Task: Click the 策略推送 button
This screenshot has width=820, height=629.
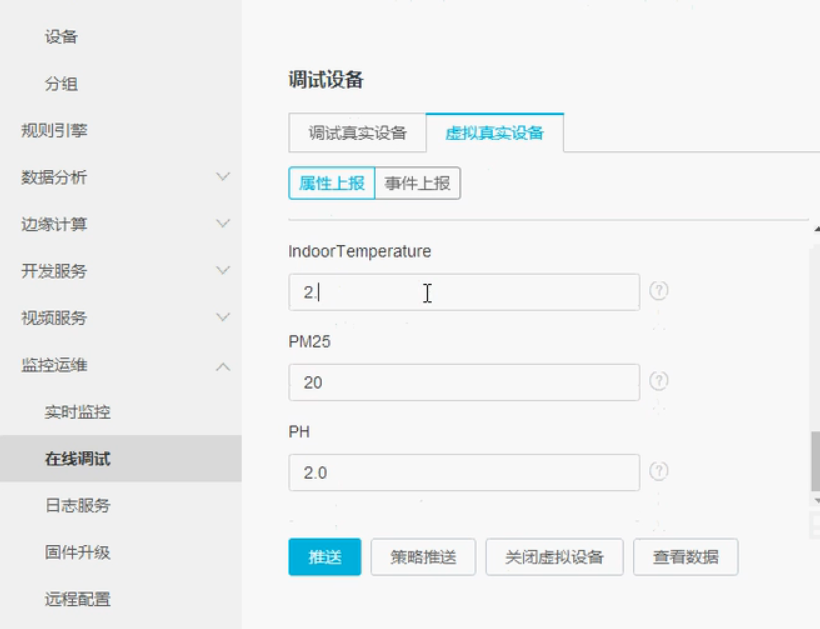Action: tap(424, 557)
